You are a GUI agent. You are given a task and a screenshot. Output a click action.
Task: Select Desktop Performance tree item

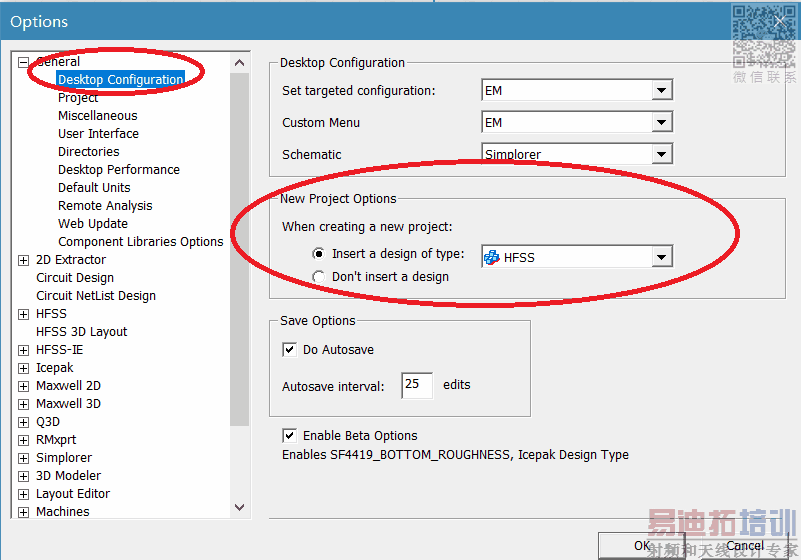tap(119, 169)
